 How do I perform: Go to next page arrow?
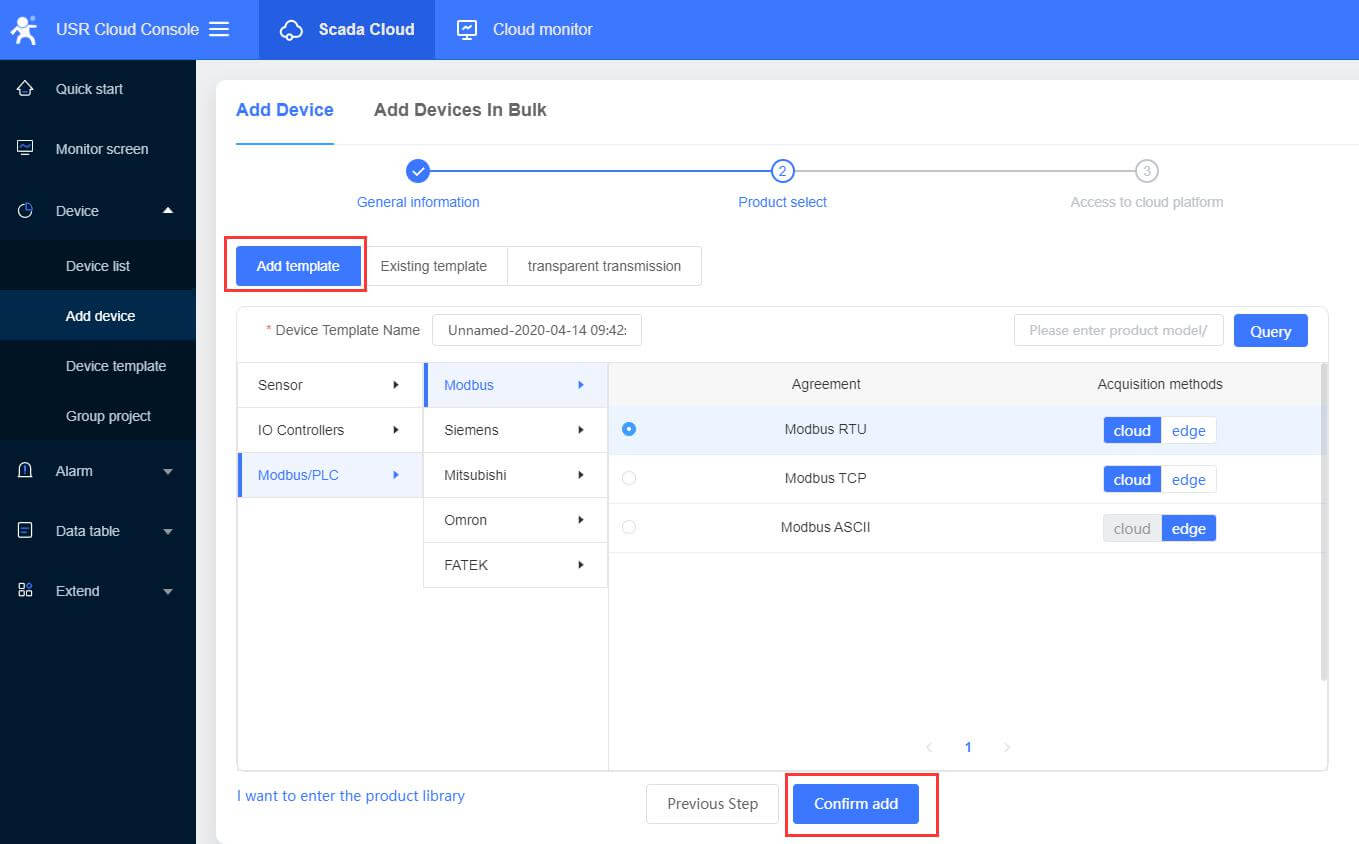coord(1007,747)
